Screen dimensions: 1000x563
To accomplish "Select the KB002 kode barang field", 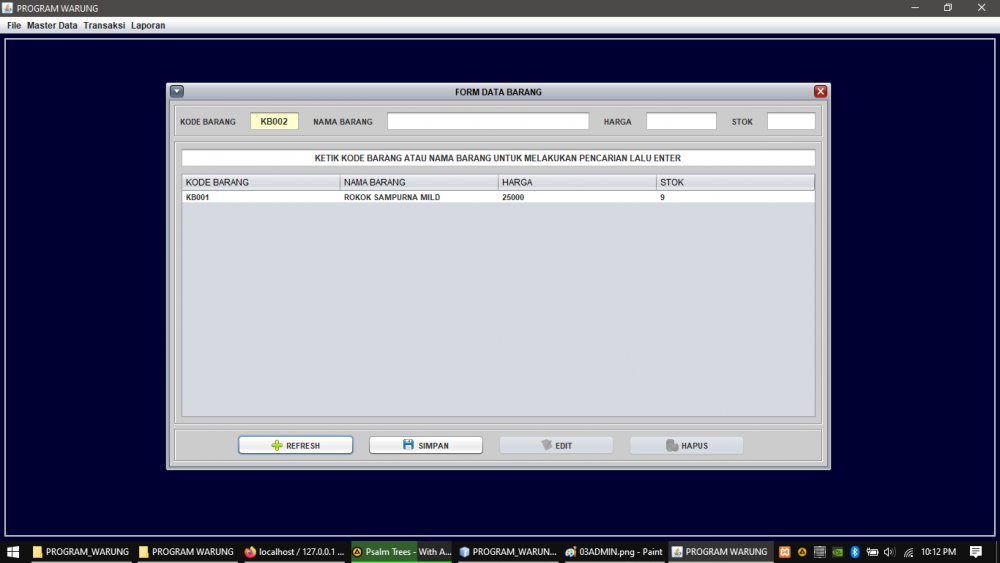I will 274,122.
